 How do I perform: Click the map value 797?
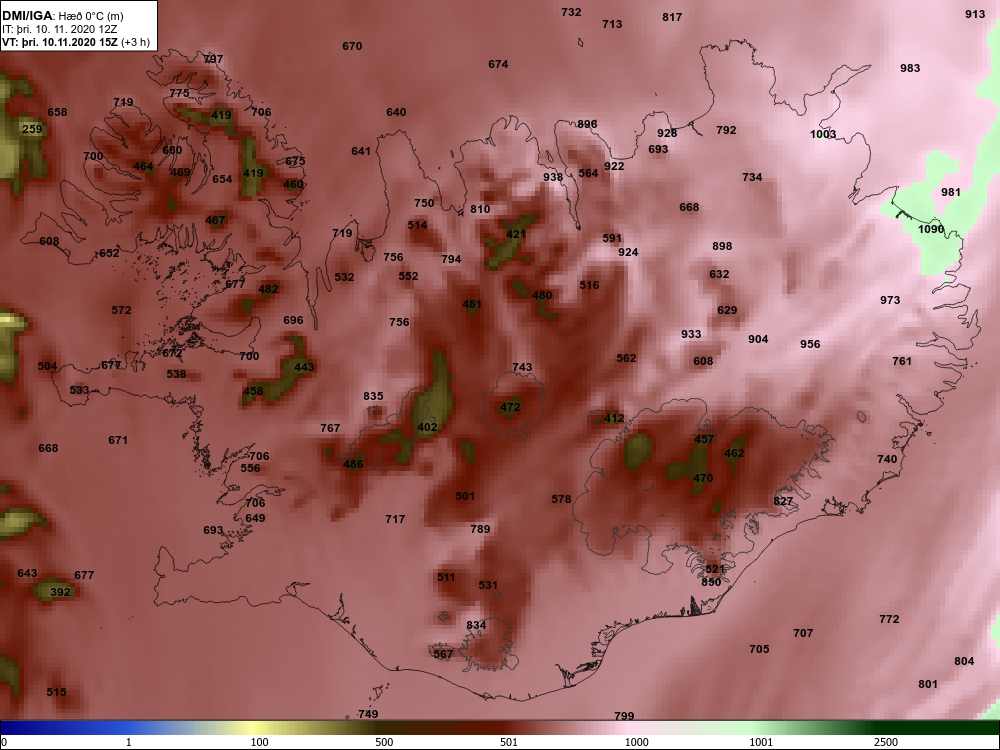213,59
